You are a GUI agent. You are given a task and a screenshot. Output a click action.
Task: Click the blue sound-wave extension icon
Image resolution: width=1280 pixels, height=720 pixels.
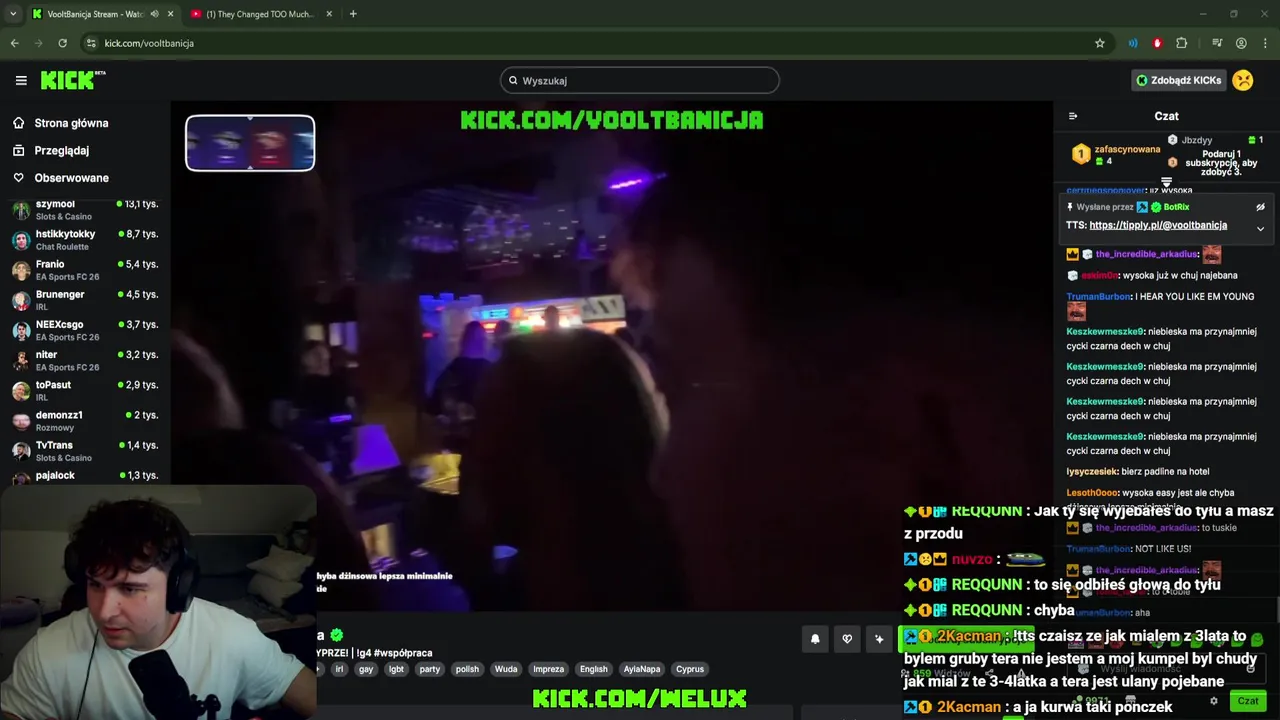click(x=1133, y=43)
